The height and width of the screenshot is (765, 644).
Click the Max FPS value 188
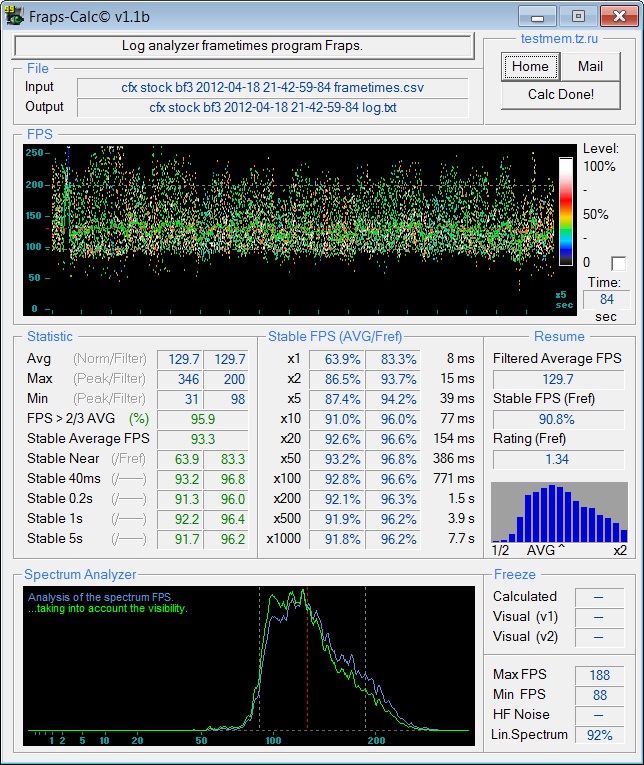(600, 675)
